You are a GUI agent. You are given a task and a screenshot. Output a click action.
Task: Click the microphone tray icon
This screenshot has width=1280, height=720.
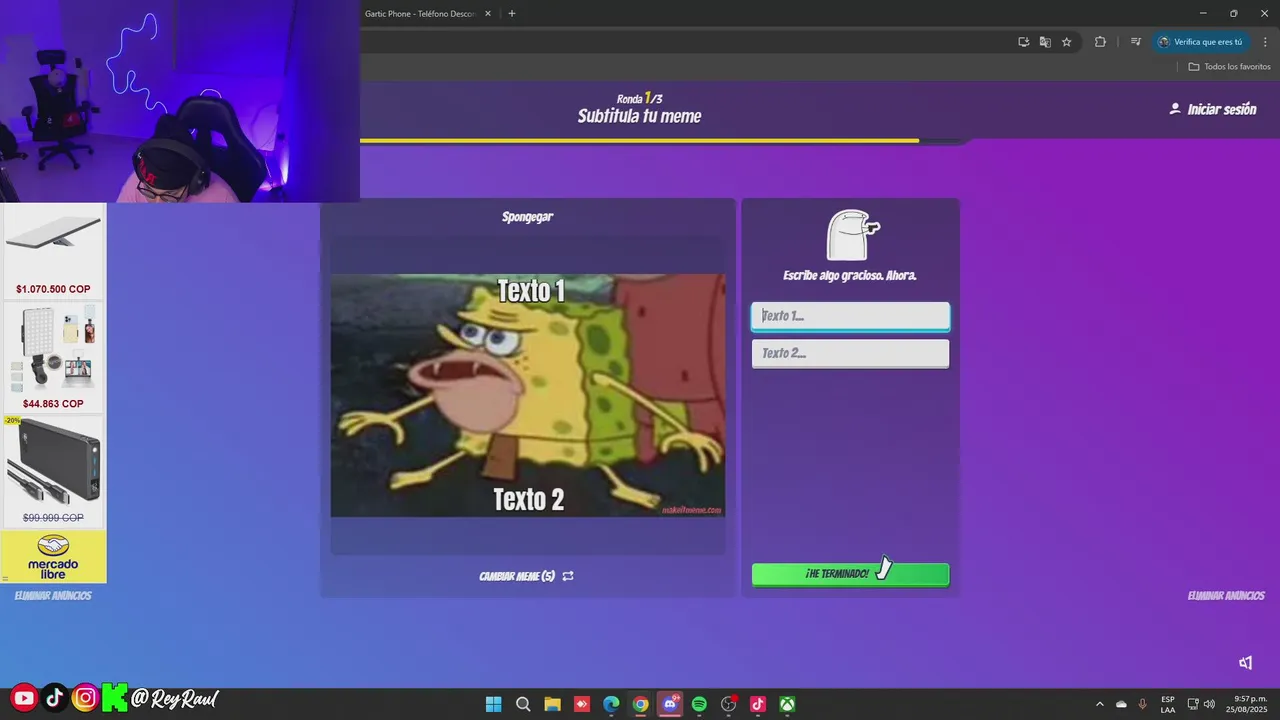pyautogui.click(x=1142, y=704)
